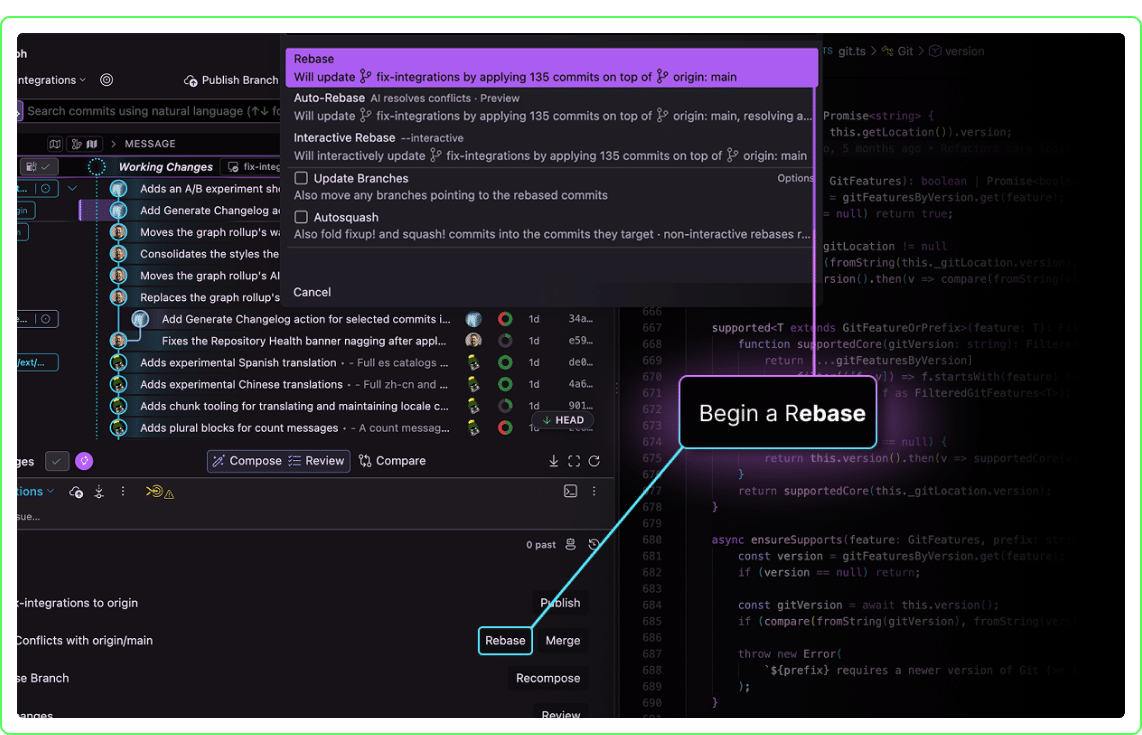Viewport: 1142px width, 735px height.
Task: Click changes ring in the 4a6... row
Action: [505, 384]
